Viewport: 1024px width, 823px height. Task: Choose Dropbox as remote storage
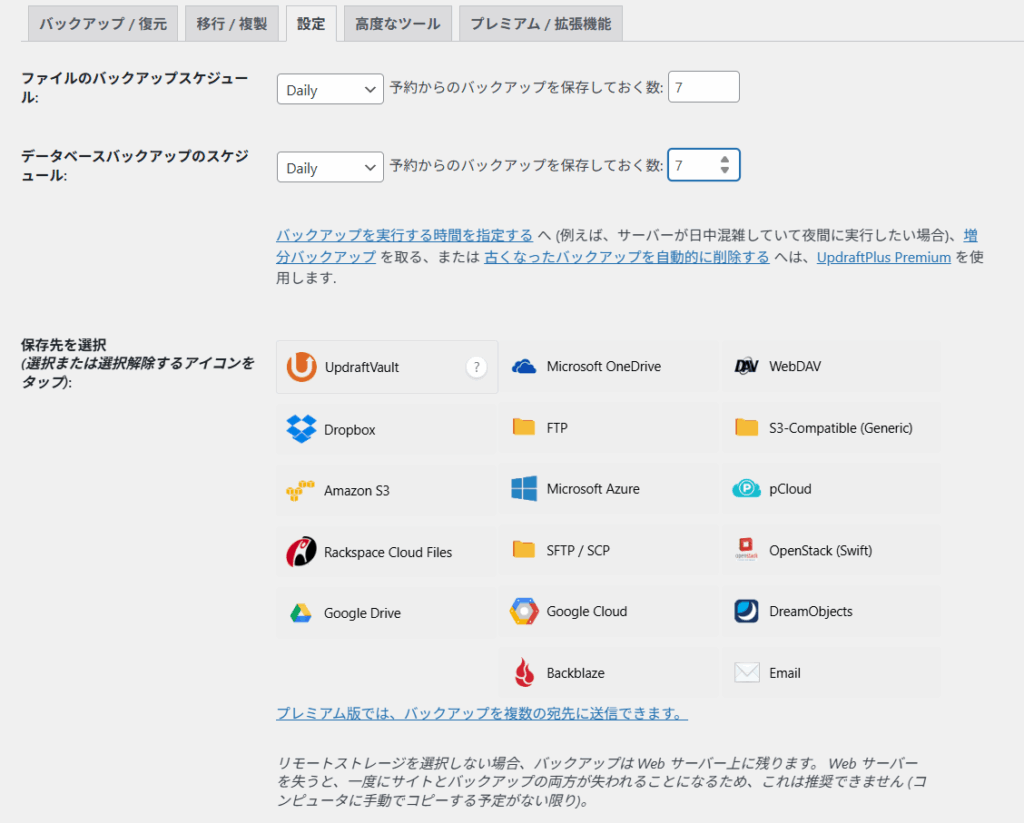(301, 429)
